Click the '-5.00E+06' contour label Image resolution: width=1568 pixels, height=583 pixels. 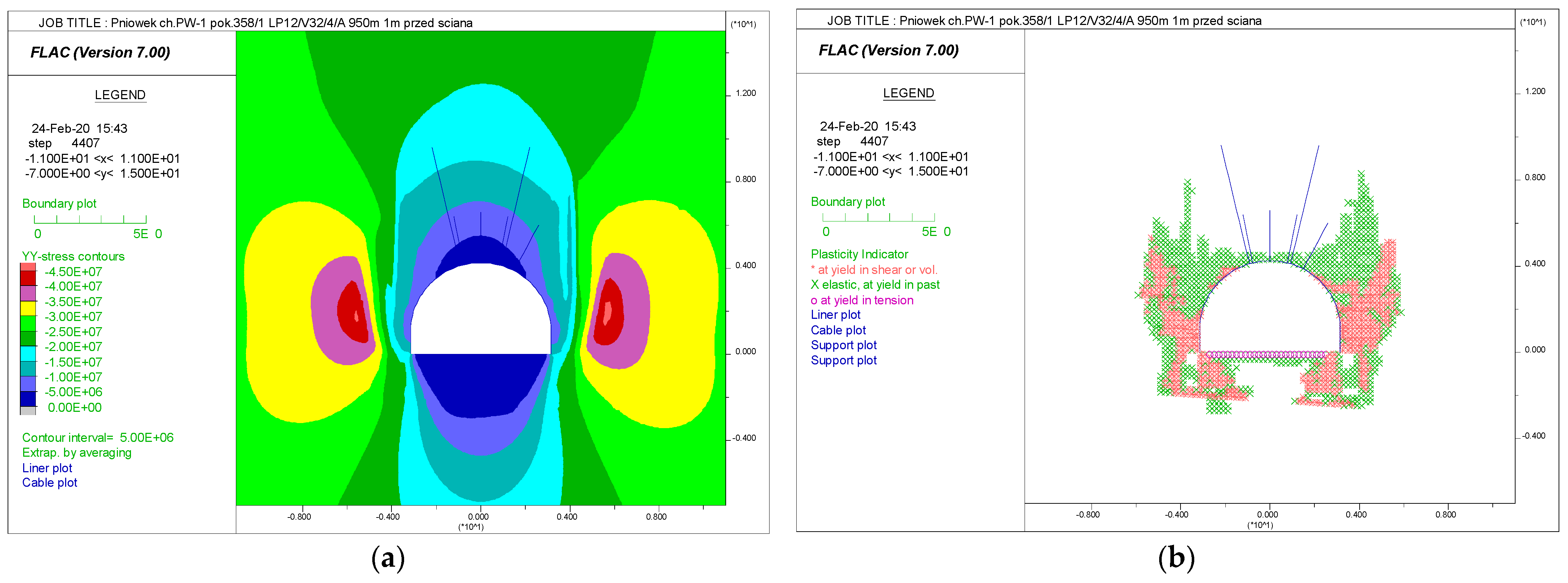pos(74,393)
